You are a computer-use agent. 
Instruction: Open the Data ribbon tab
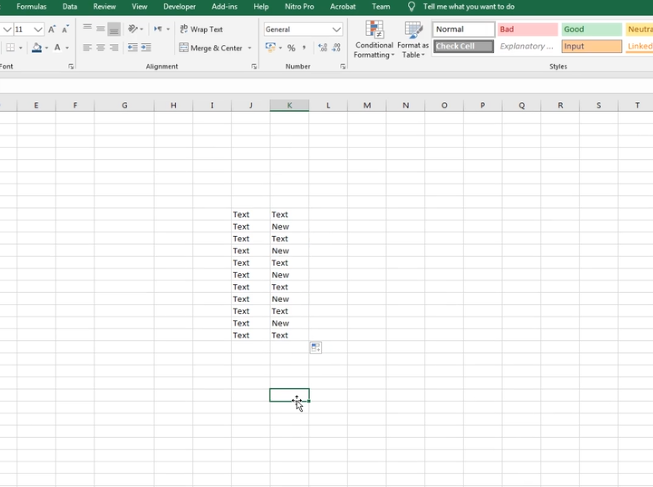pyautogui.click(x=70, y=7)
